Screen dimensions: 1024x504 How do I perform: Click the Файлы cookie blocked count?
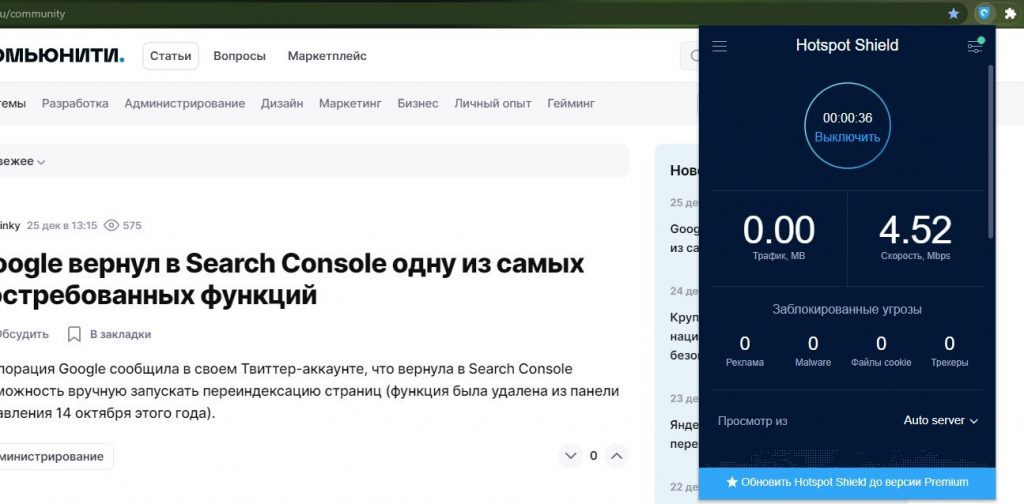[x=881, y=343]
